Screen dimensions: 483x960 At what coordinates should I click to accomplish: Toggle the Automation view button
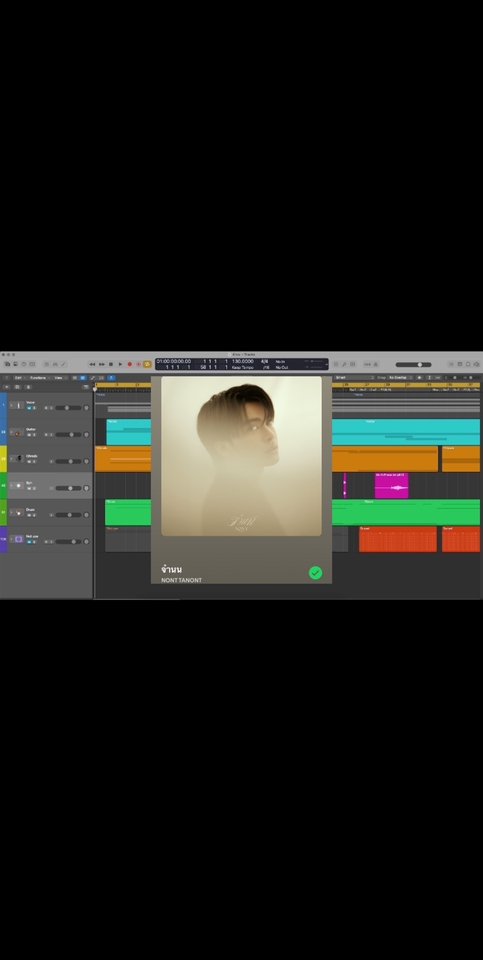[92, 378]
